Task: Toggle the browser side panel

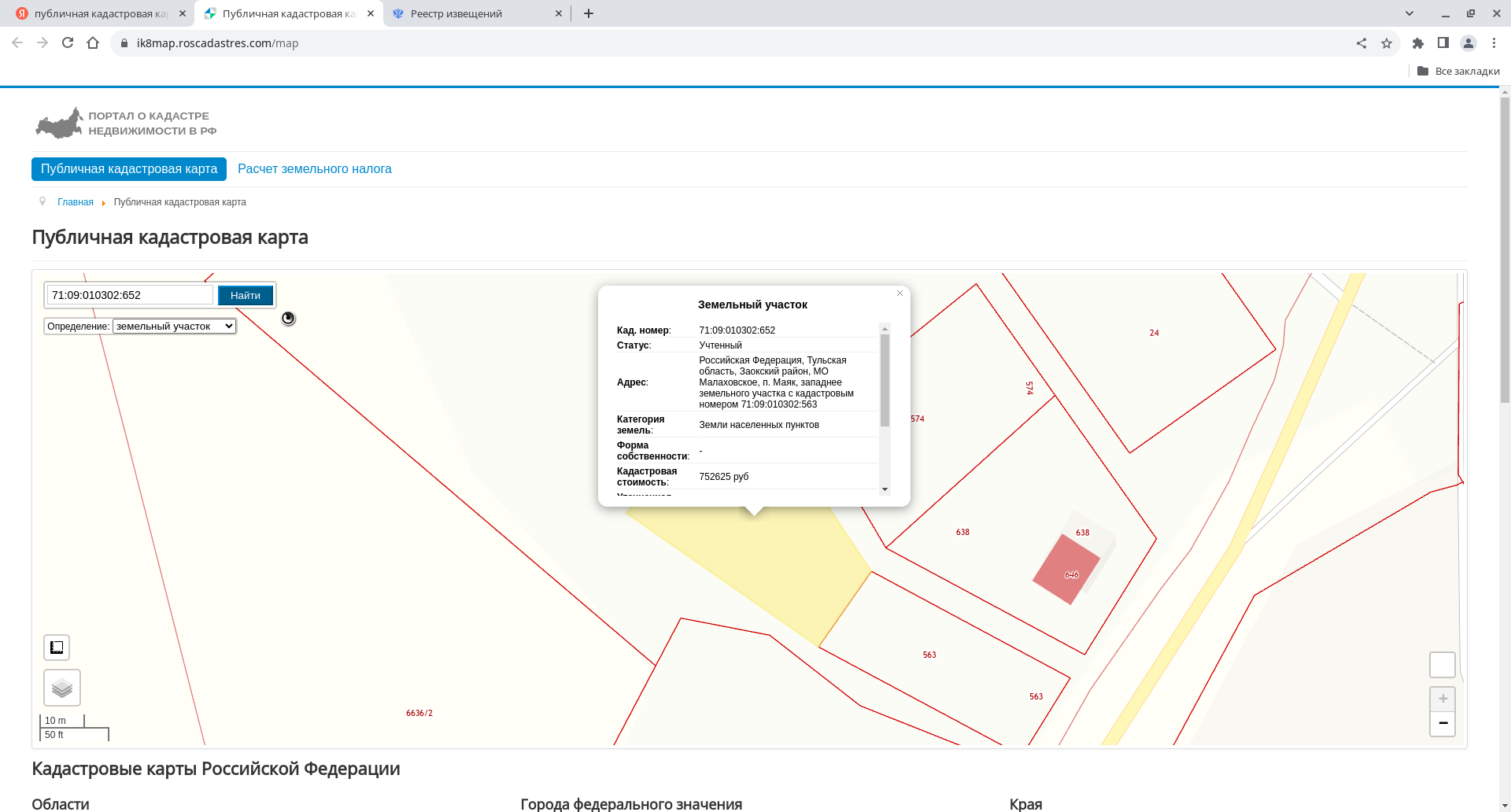Action: pyautogui.click(x=1443, y=43)
